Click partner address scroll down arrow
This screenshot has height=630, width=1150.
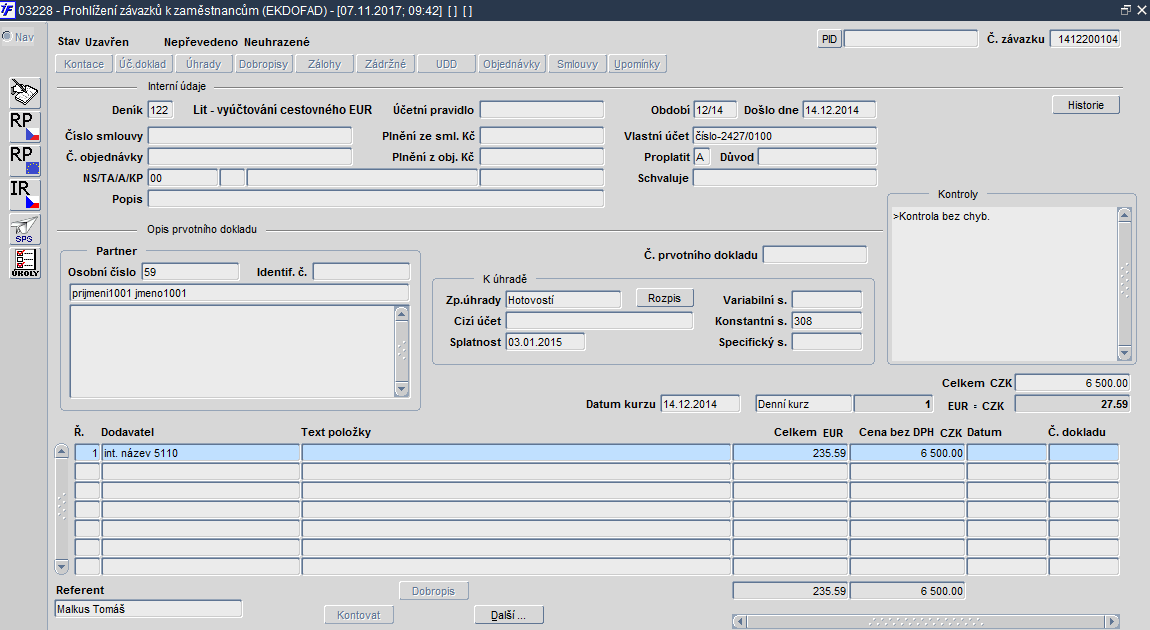401,389
